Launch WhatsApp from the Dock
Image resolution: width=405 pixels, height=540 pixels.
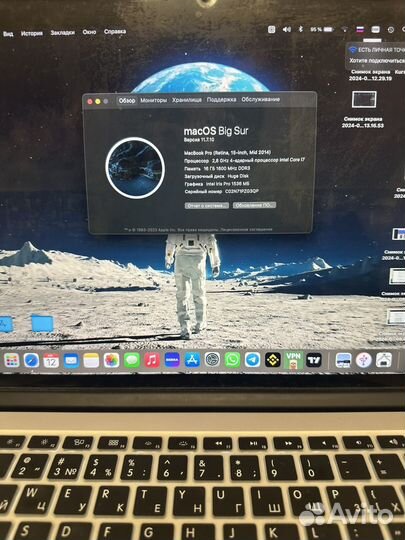click(232, 360)
